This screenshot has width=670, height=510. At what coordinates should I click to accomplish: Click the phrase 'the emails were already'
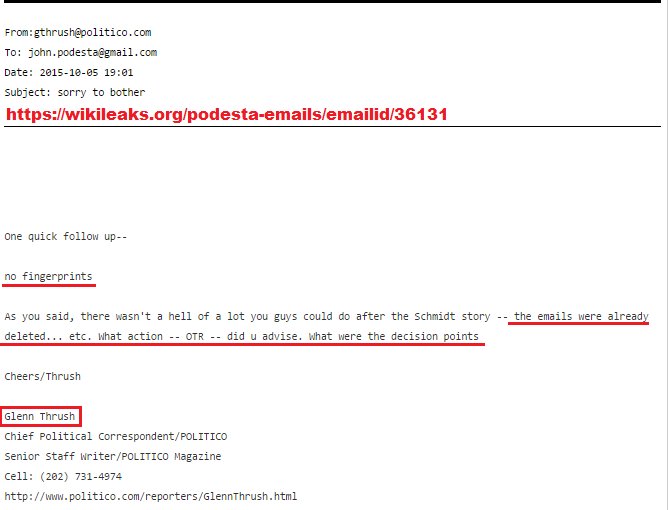(x=581, y=317)
